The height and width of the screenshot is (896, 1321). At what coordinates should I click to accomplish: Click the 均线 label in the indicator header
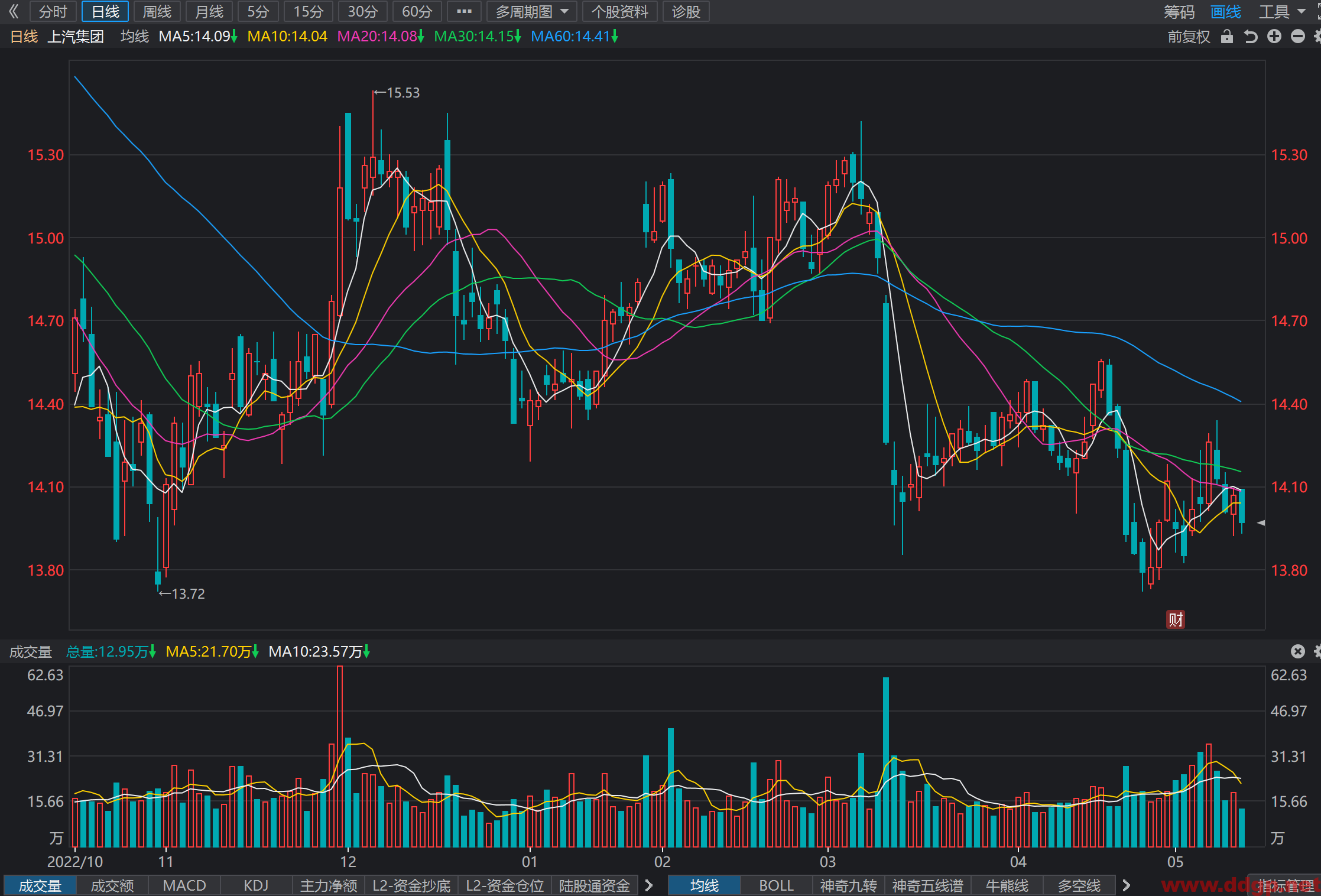pyautogui.click(x=135, y=37)
